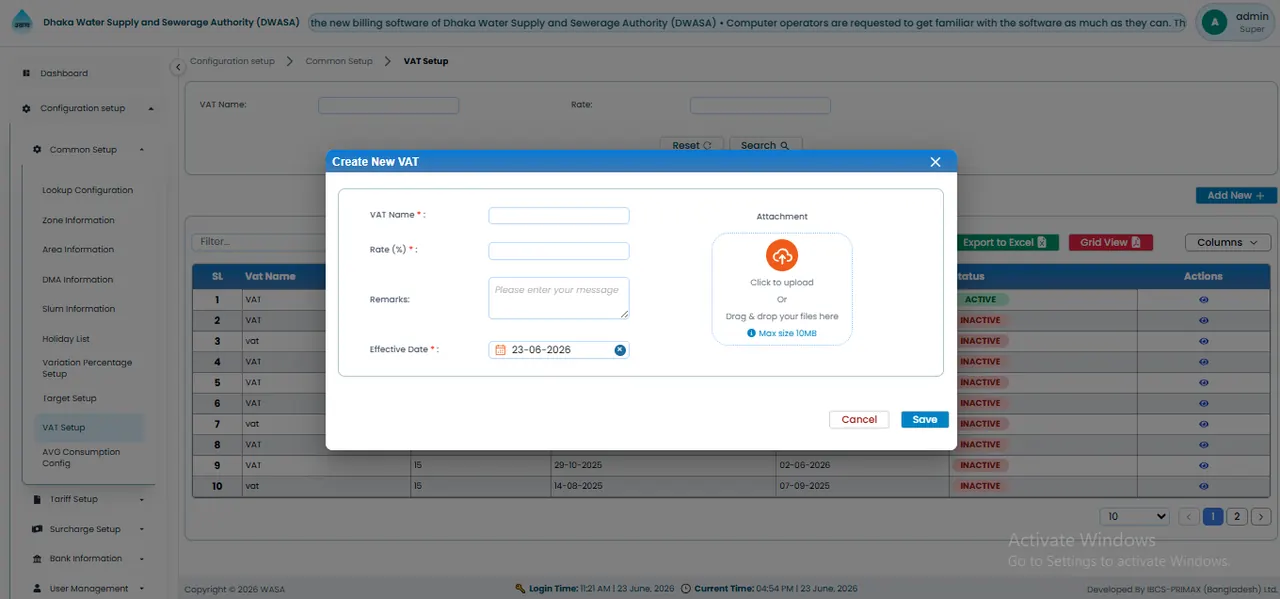This screenshot has width=1280, height=599.
Task: Open Area Information
Action: point(78,250)
